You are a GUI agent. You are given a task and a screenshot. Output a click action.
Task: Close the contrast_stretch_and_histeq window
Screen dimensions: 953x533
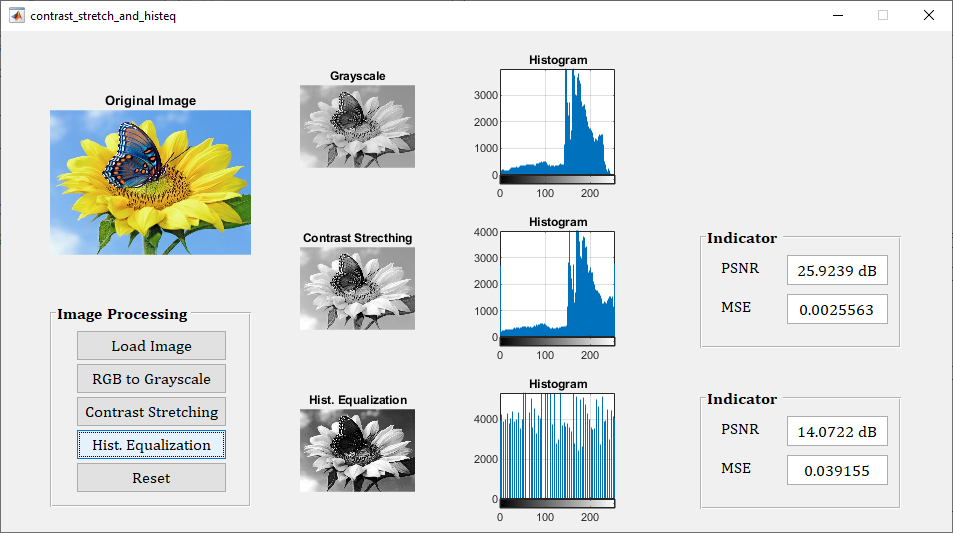coord(929,15)
